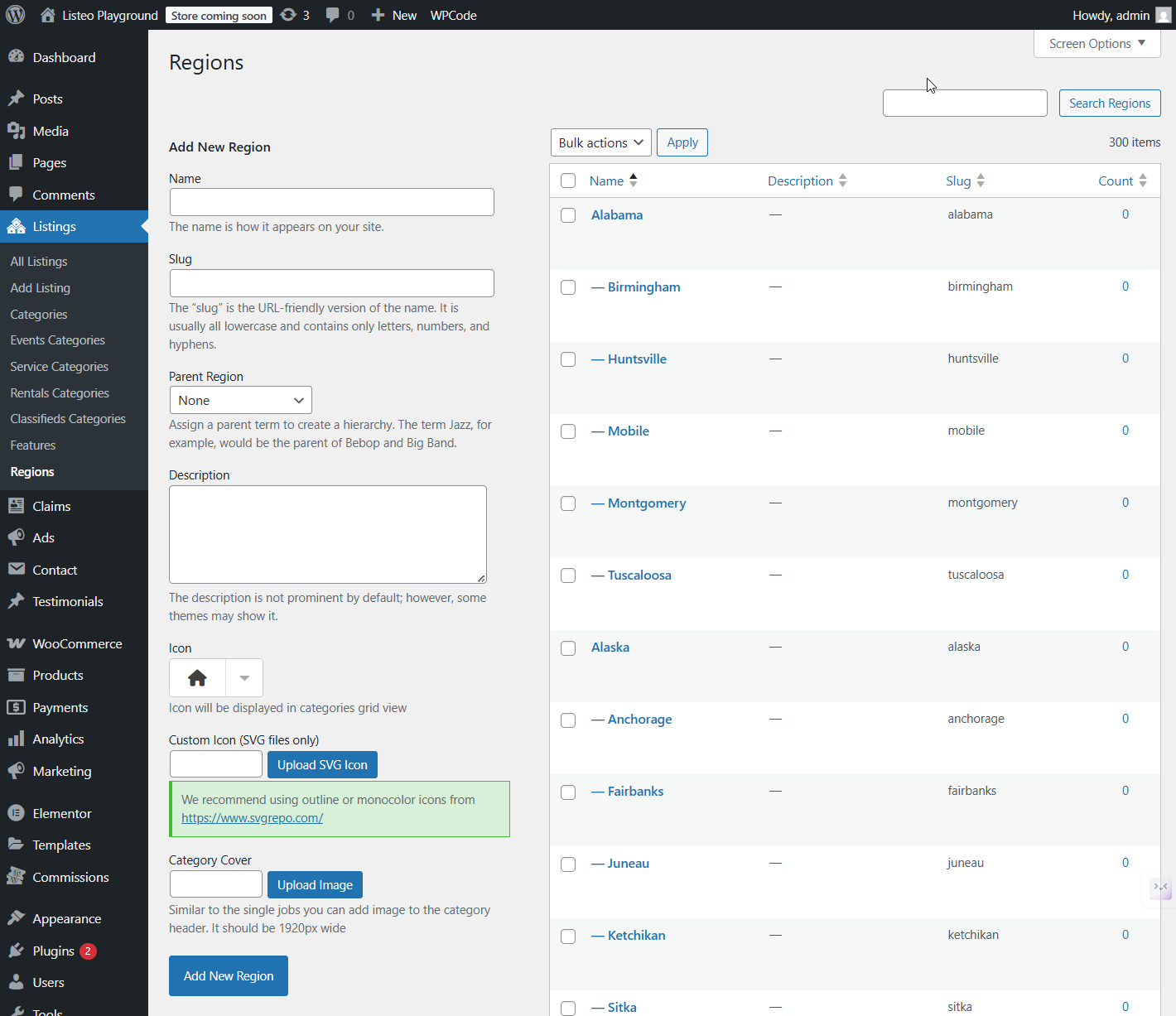
Task: Open the svgrepo.com link
Action: point(252,818)
